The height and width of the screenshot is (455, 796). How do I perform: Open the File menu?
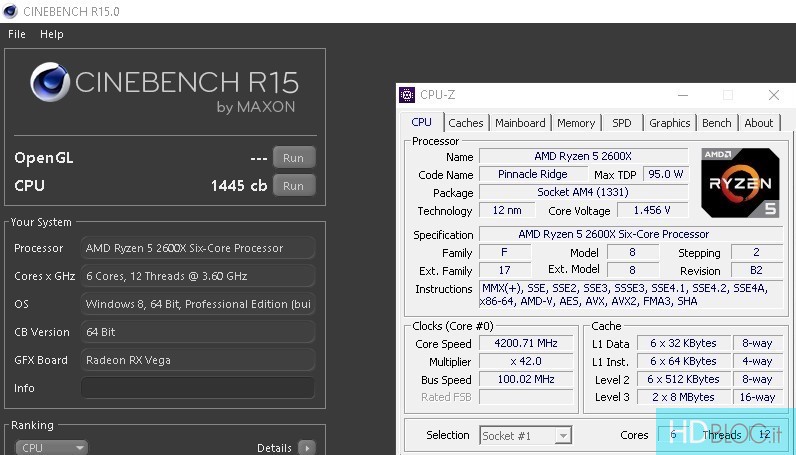tap(17, 34)
